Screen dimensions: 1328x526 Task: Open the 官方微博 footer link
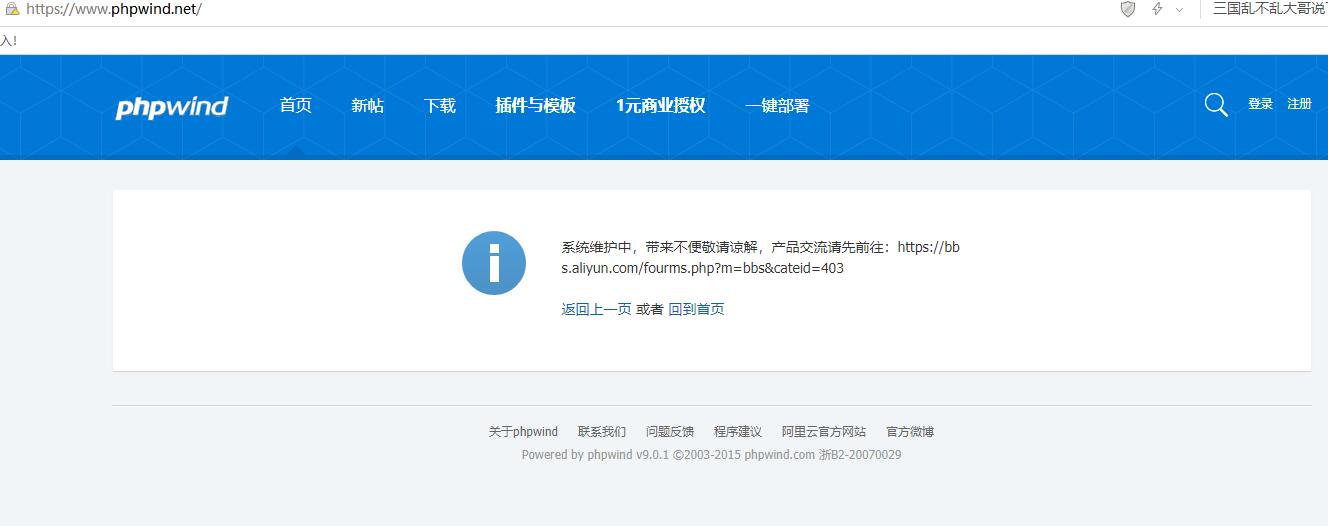pos(910,432)
